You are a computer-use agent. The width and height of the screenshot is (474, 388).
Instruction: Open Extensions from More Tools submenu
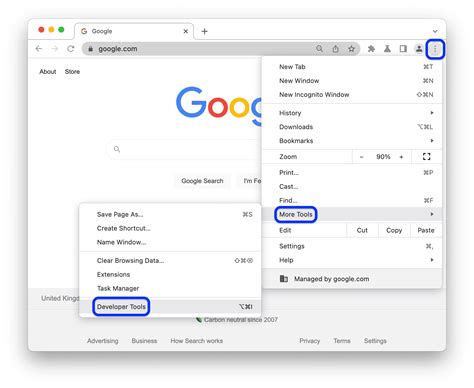(x=170, y=275)
